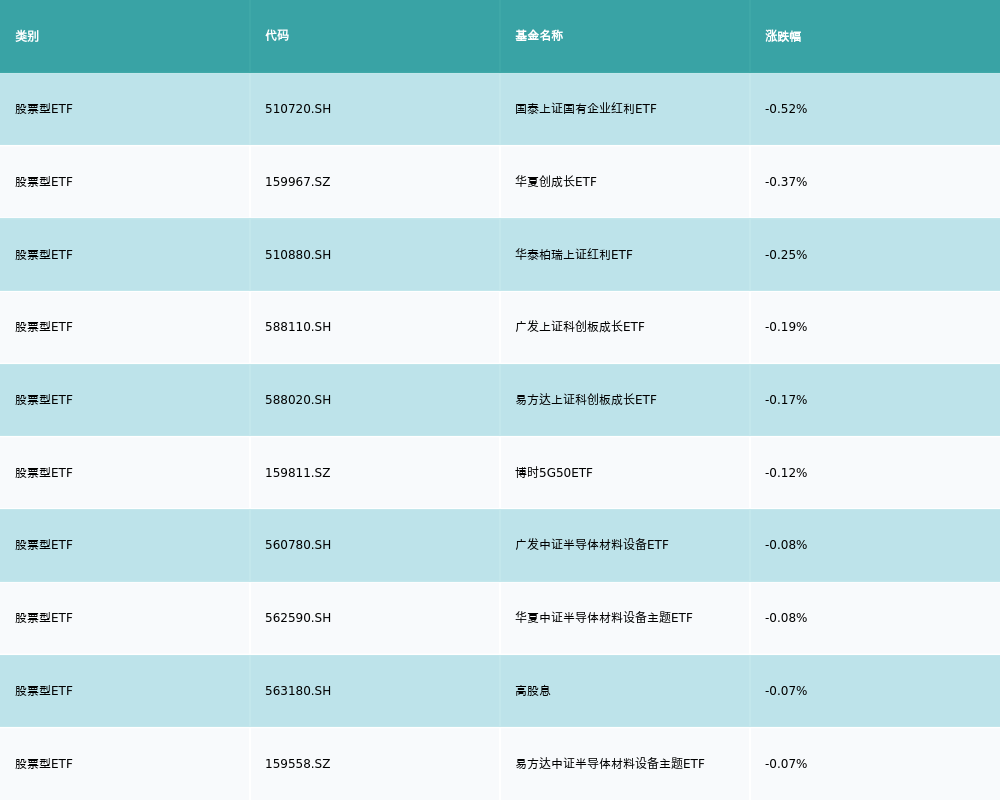Screen dimensions: 1000x800
Task: Select code 562590.SH
Action: [x=298, y=618]
